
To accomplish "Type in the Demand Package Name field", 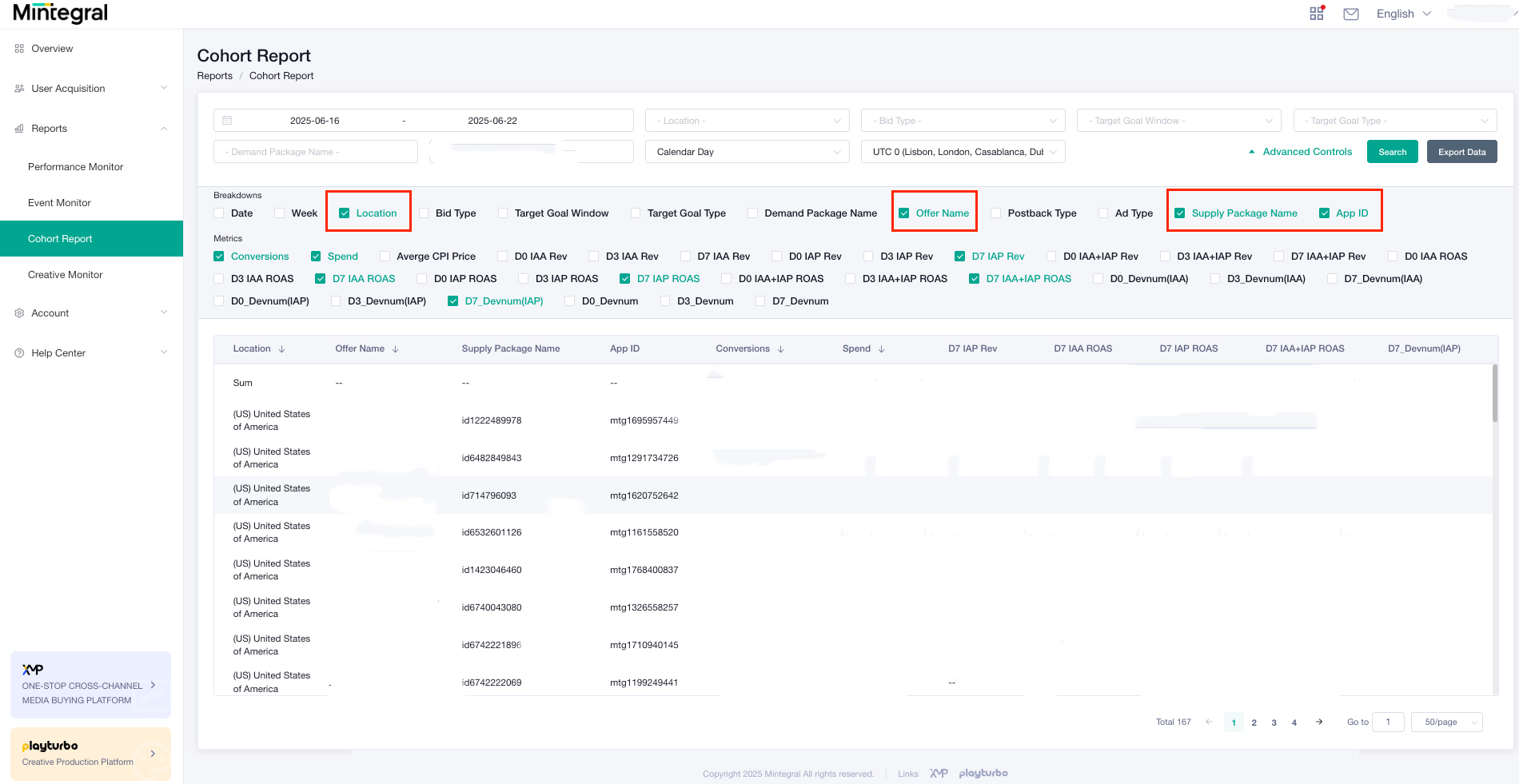I will (315, 151).
